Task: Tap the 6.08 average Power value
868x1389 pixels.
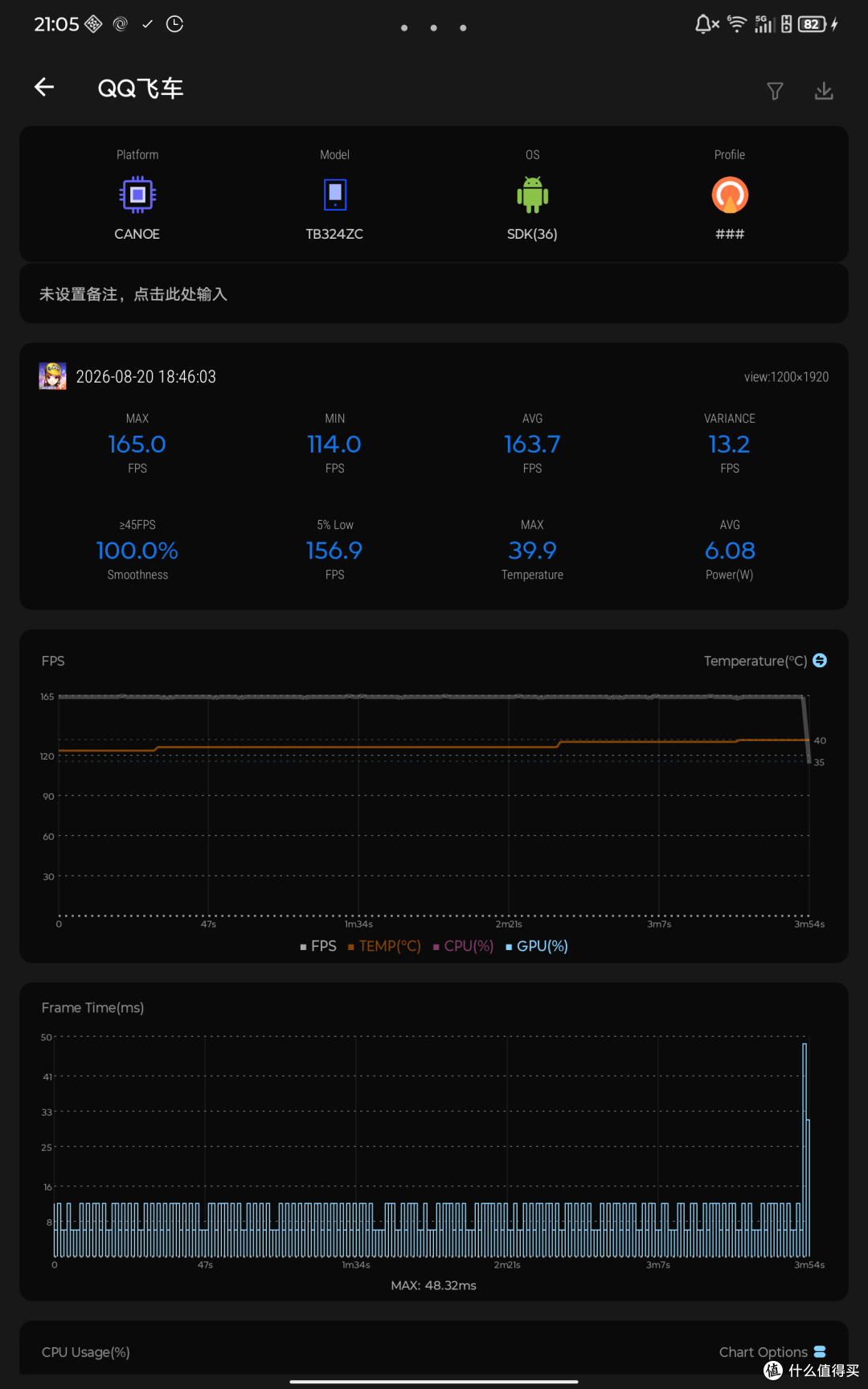Action: (730, 551)
